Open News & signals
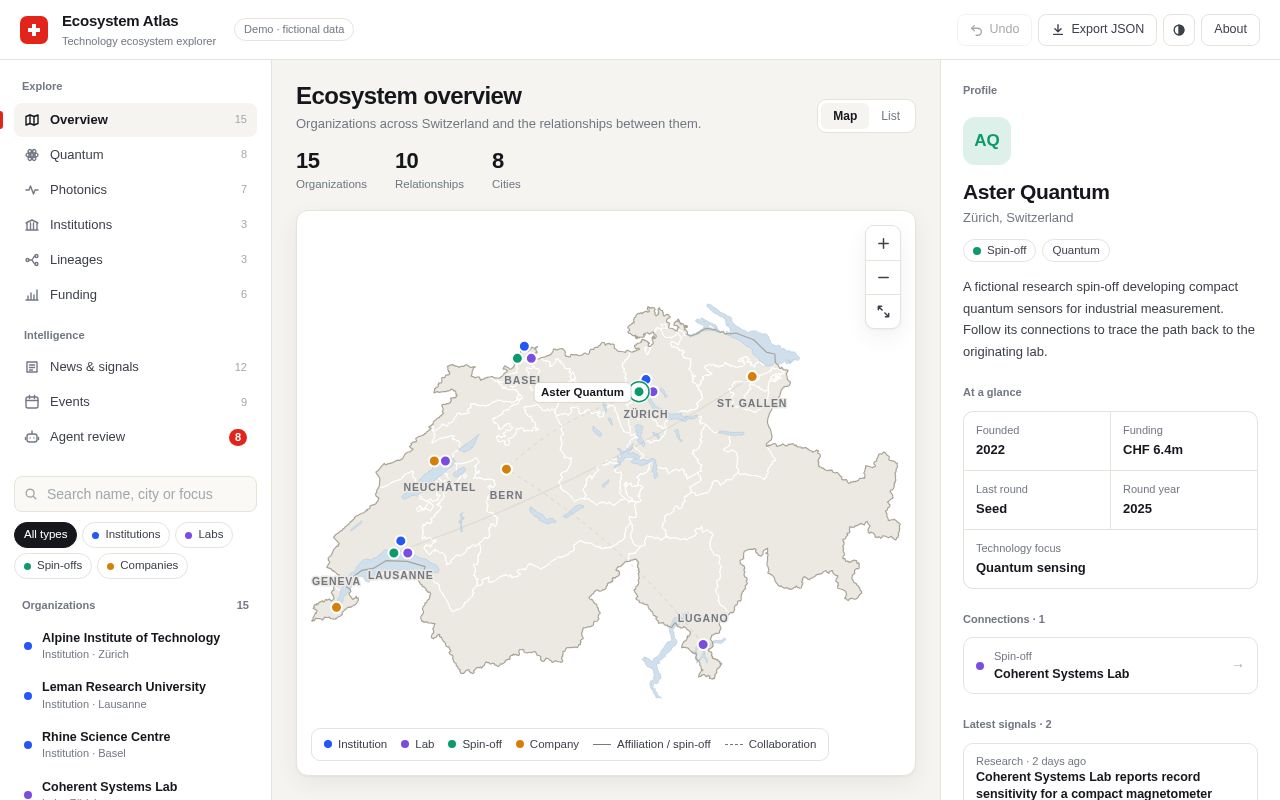 point(135,367)
